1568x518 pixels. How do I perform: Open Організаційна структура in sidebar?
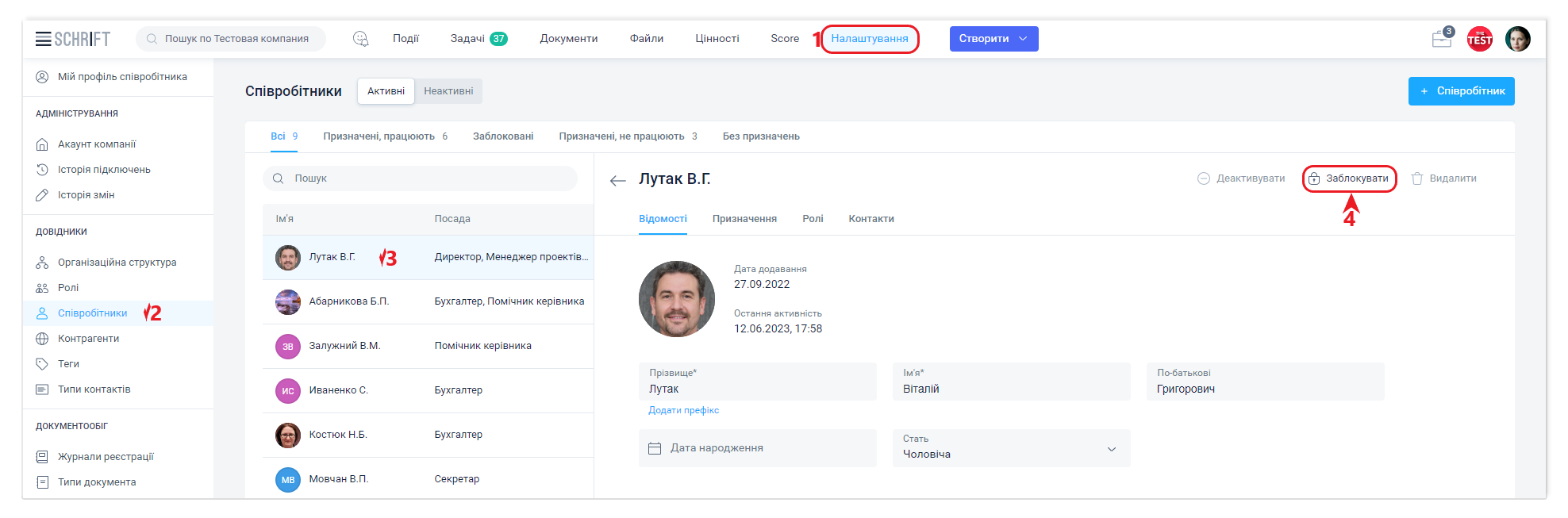117,263
